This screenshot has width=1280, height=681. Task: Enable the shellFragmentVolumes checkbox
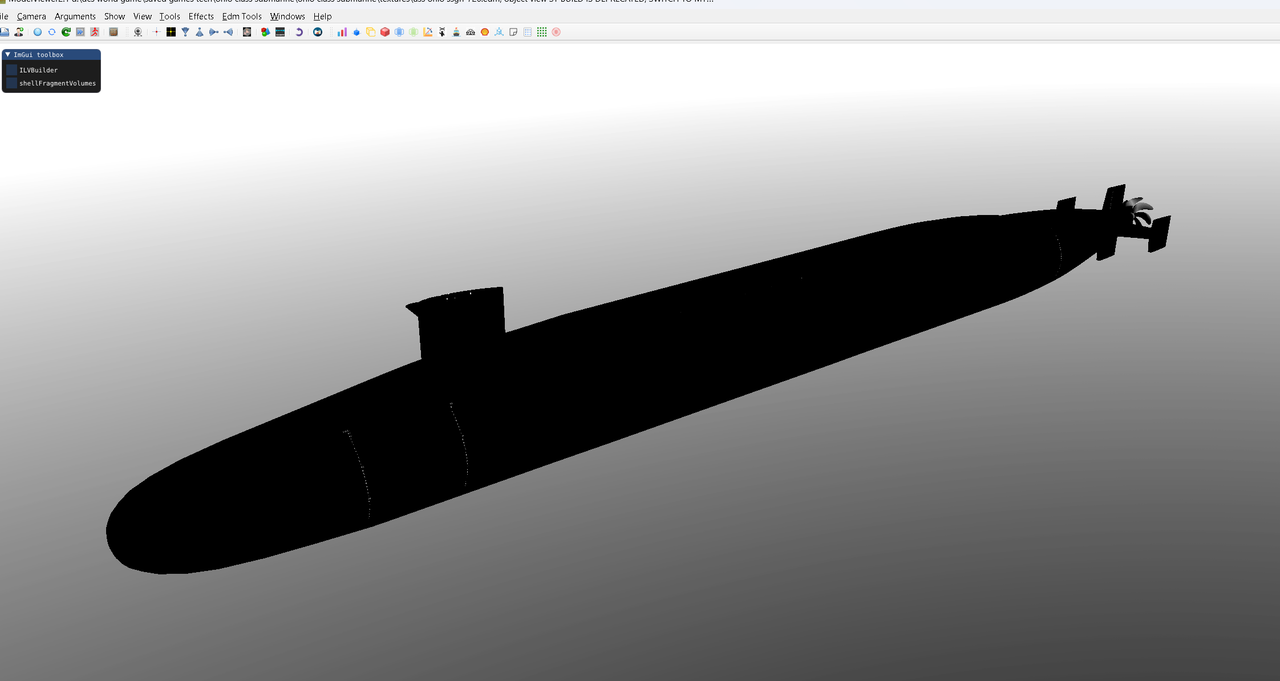tap(11, 83)
